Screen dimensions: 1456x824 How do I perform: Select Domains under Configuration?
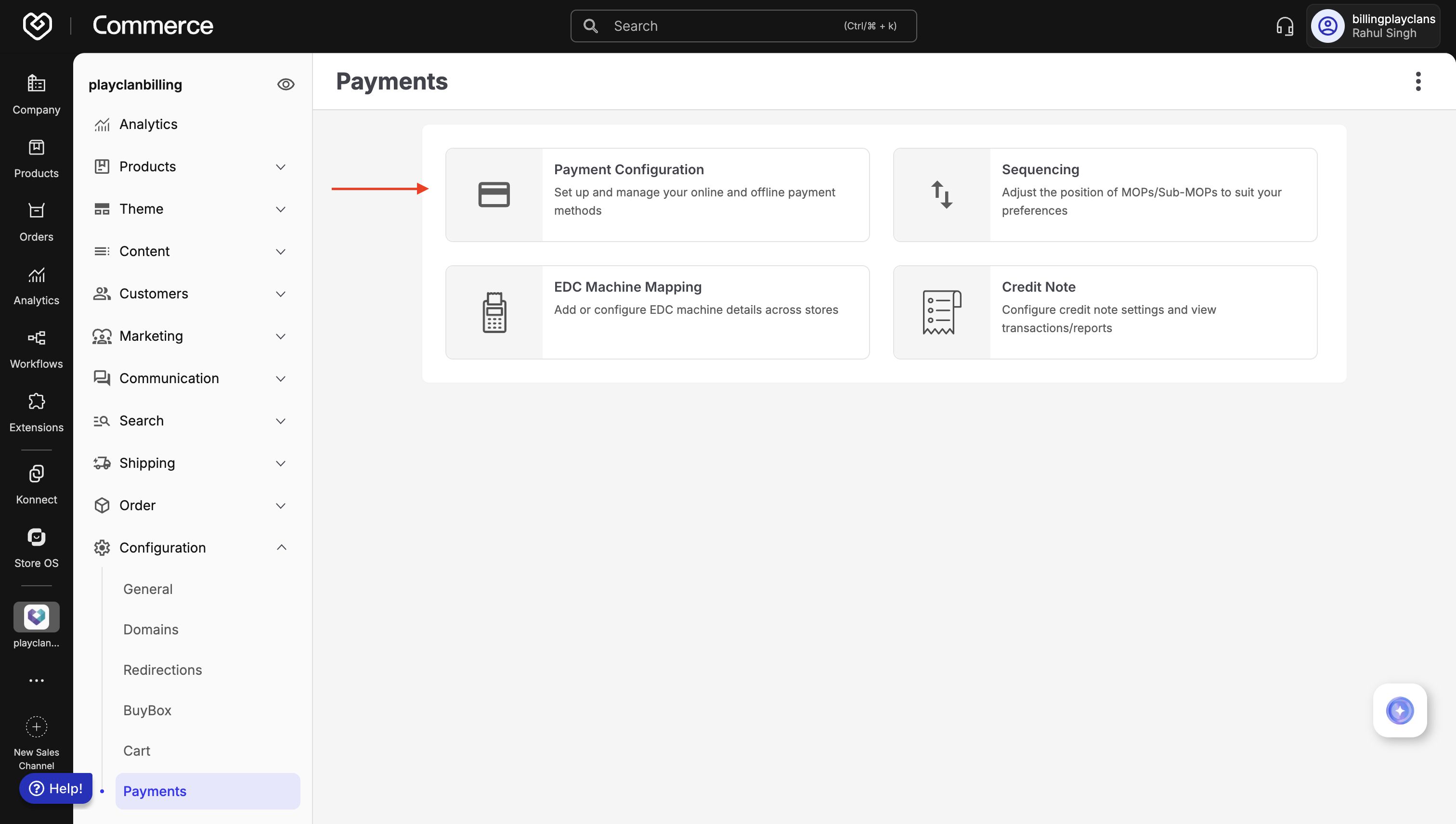coord(151,630)
